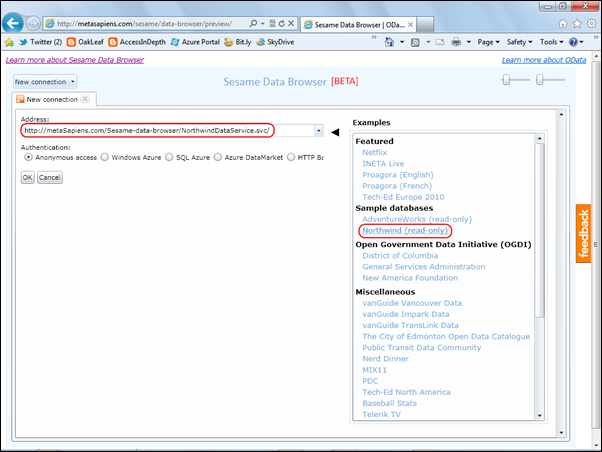Open the Twitter (2) favorite
602x452 pixels.
tap(40, 42)
